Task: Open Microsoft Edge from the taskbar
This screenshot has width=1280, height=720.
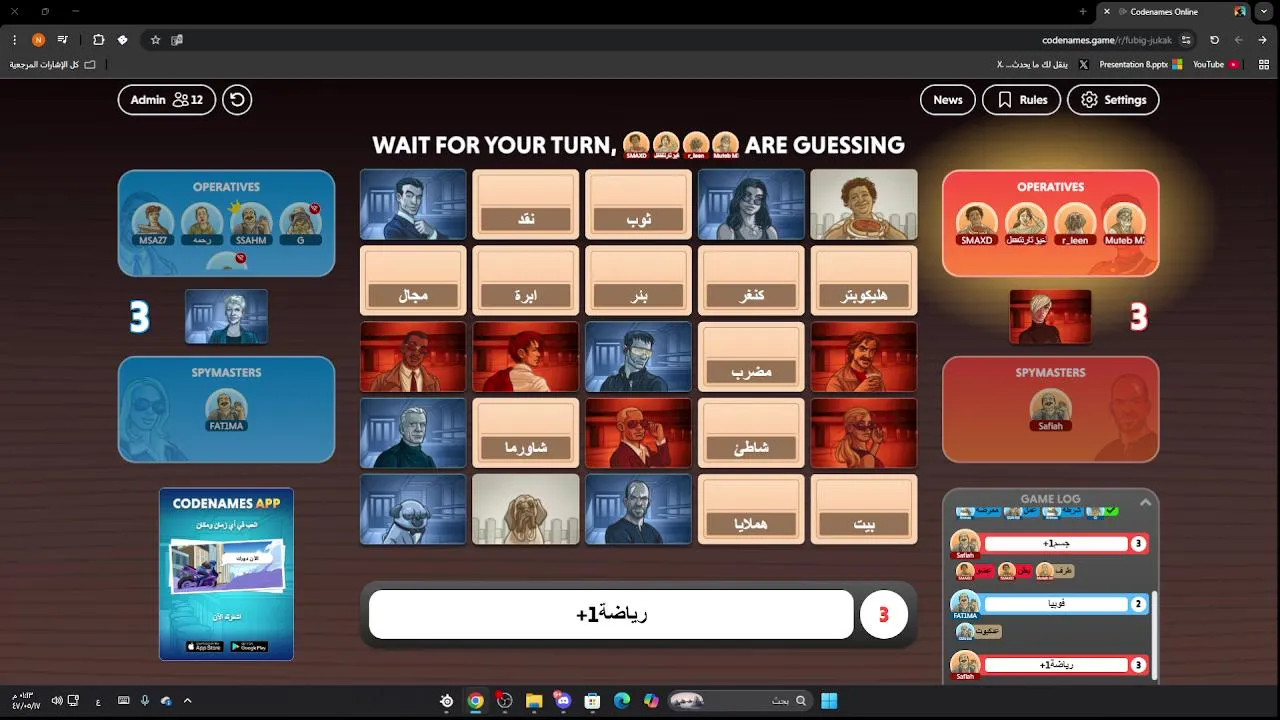Action: [622, 701]
